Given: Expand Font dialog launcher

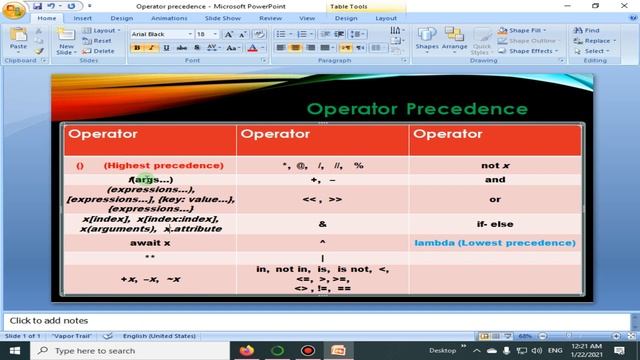Looking at the screenshot, I should [264, 60].
